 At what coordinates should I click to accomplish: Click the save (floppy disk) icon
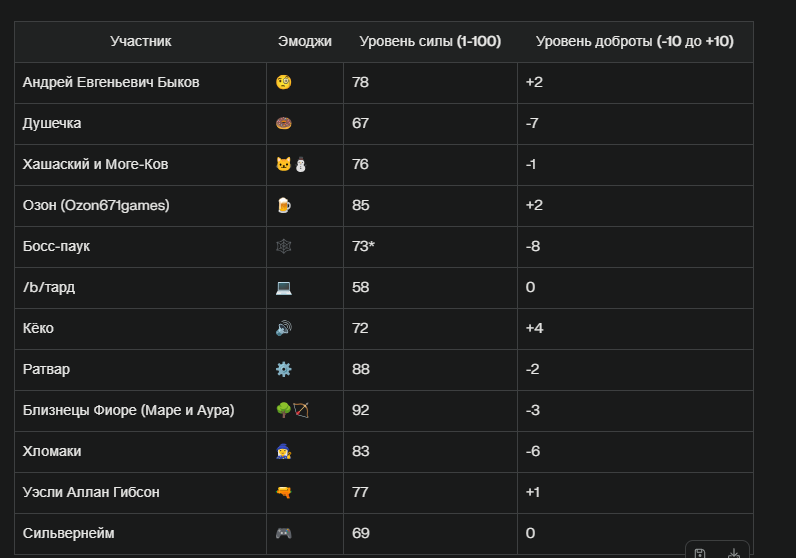(x=700, y=553)
